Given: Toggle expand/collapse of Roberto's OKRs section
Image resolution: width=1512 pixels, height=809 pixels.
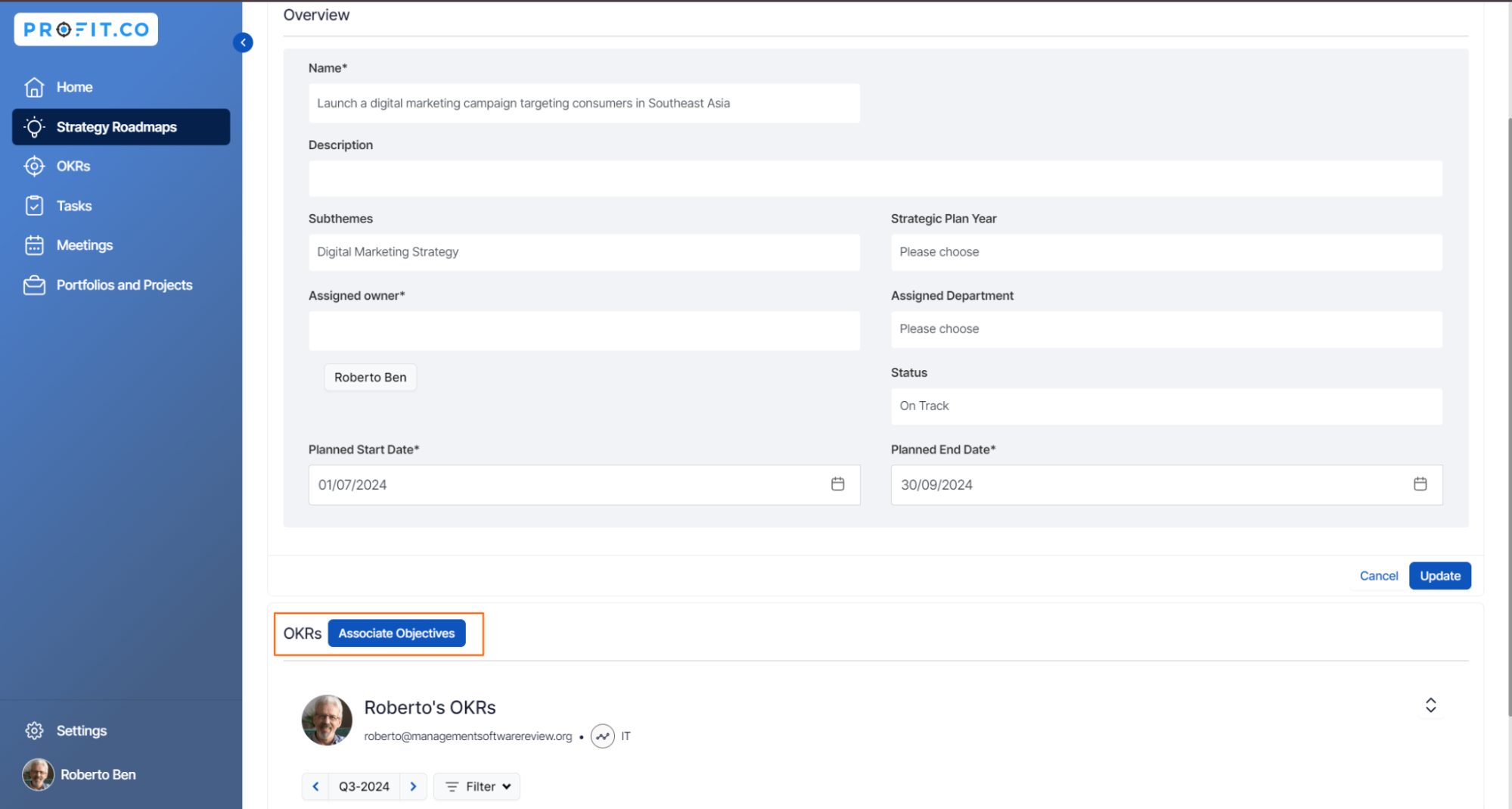Looking at the screenshot, I should coord(1430,705).
